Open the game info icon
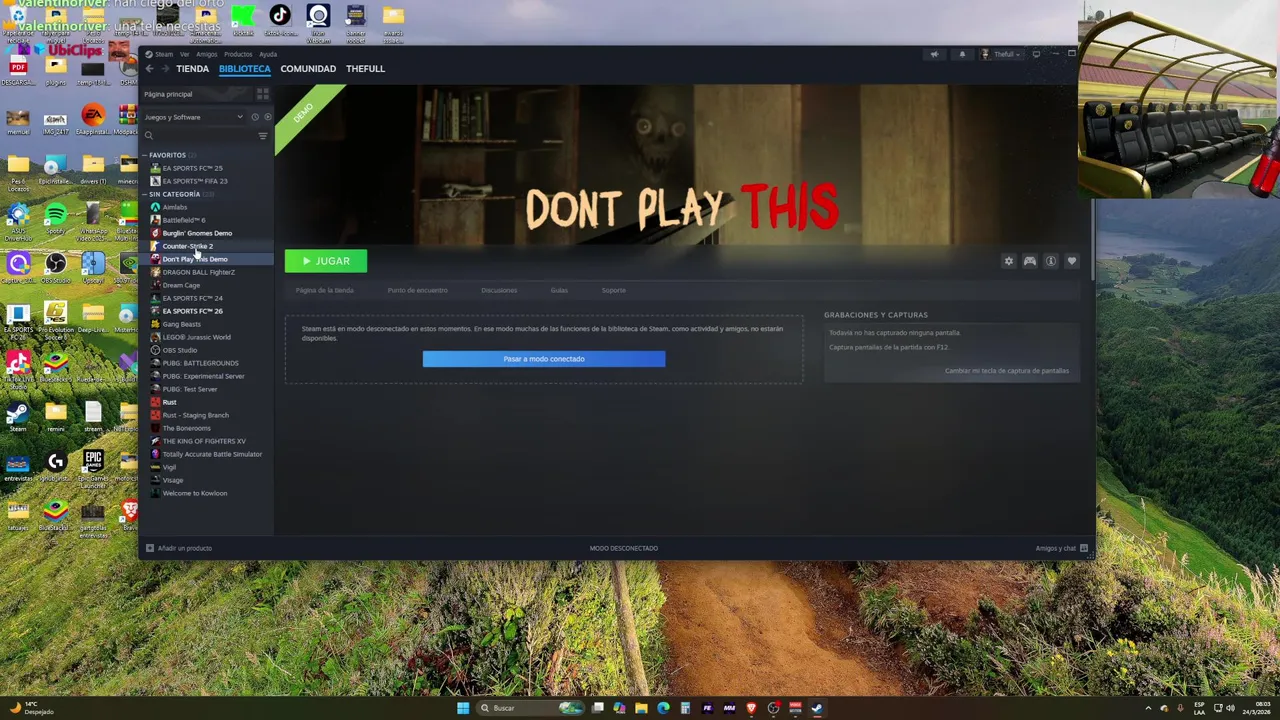This screenshot has width=1280, height=720. [x=1050, y=261]
